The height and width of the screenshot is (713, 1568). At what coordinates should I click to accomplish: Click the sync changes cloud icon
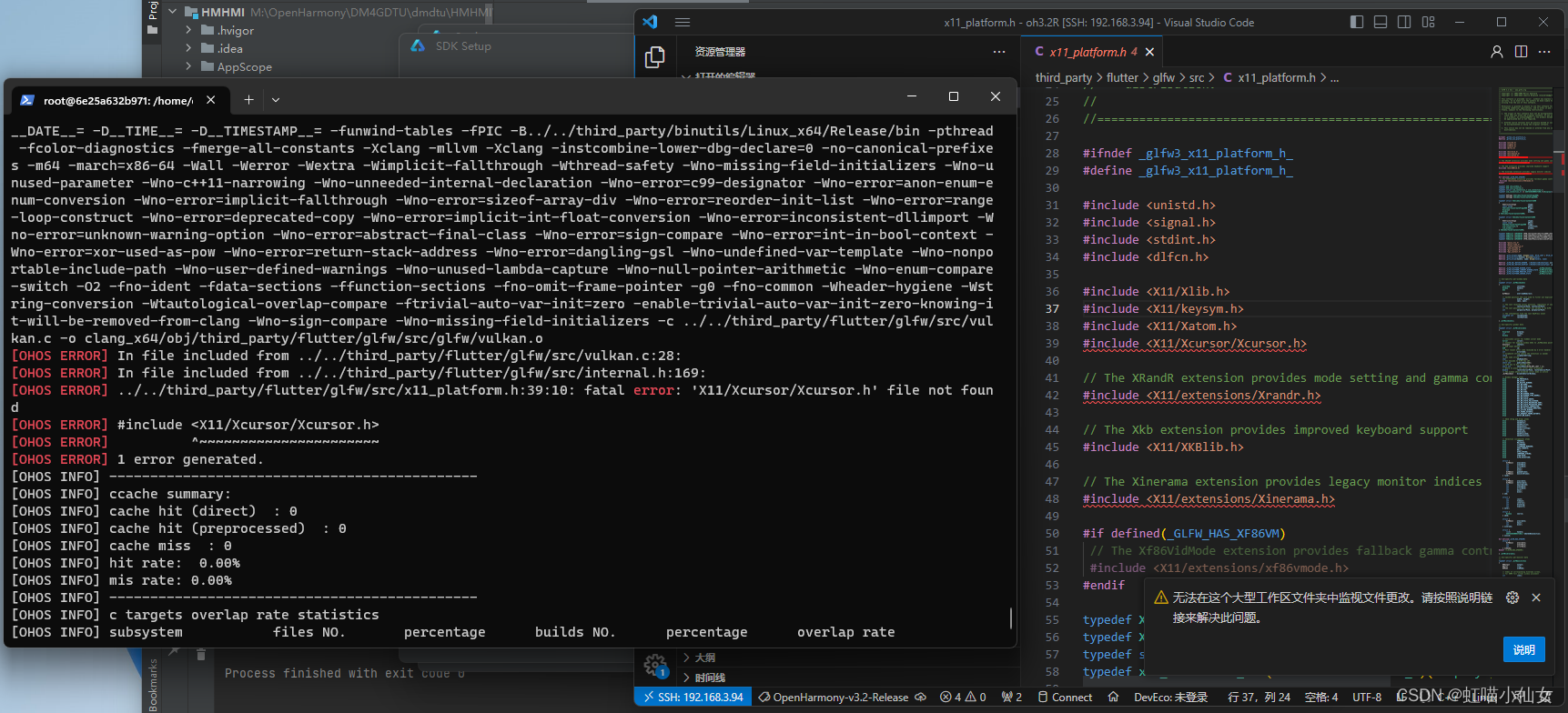[920, 698]
